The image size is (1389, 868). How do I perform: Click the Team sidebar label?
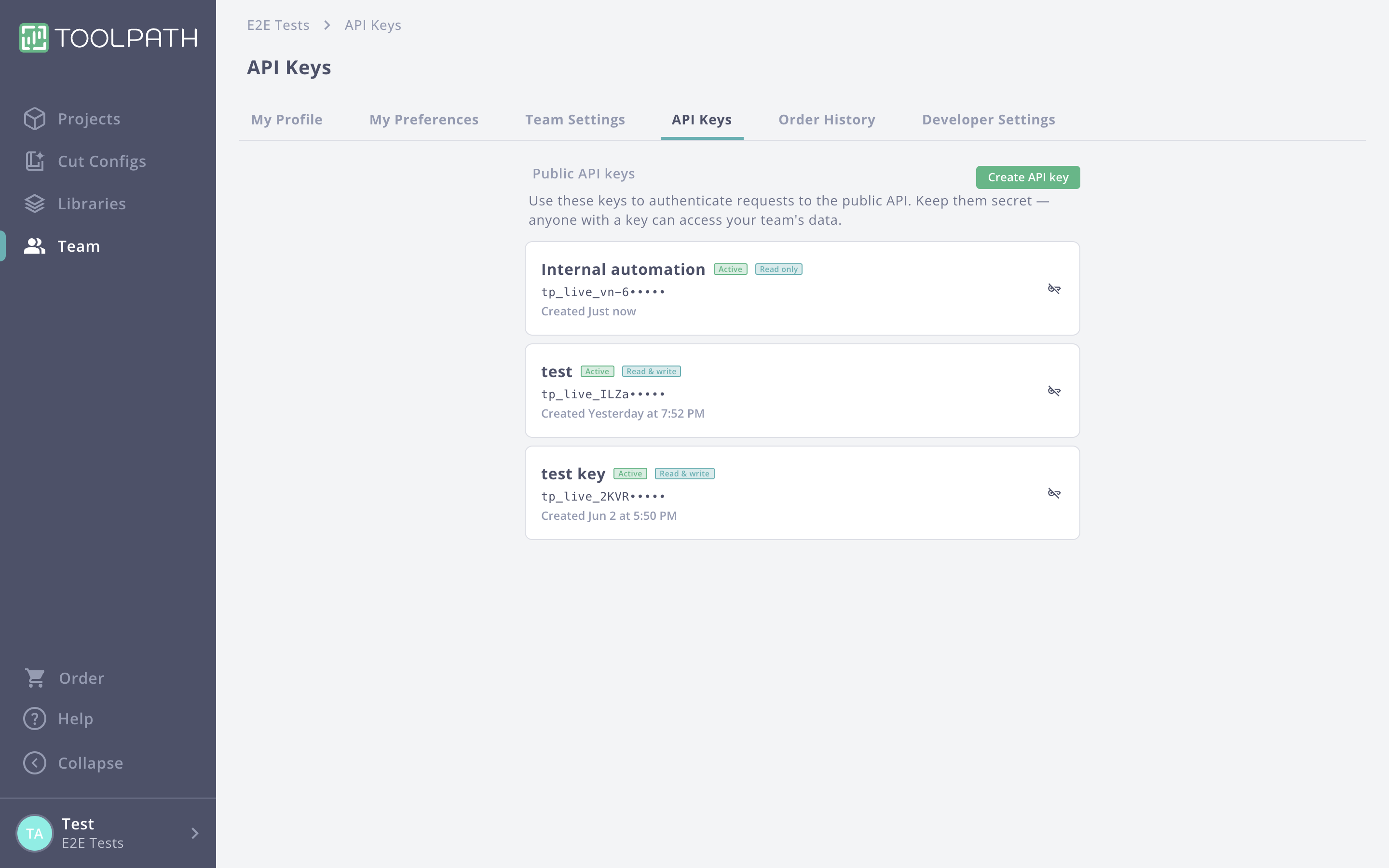(79, 246)
